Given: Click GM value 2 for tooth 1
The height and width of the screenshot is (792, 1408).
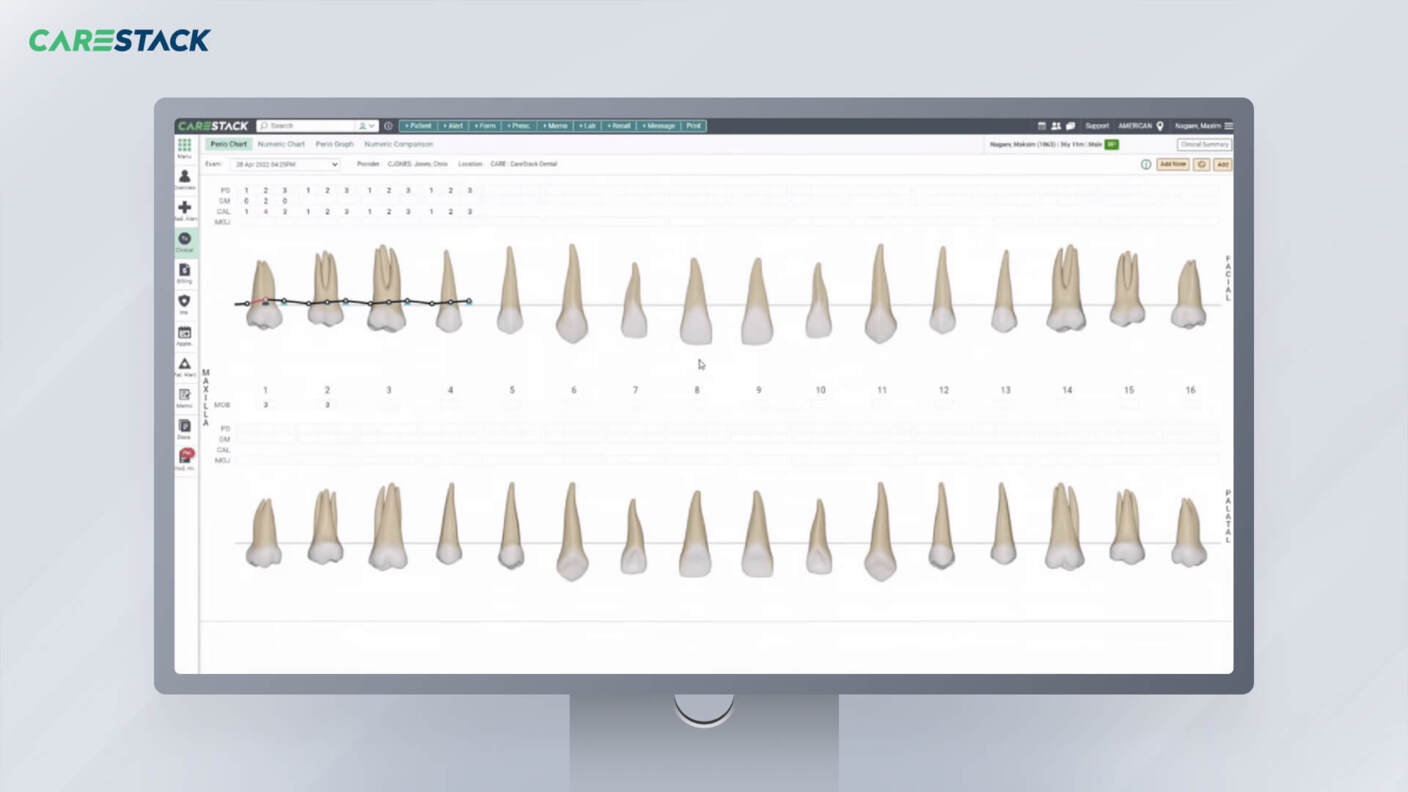Looking at the screenshot, I should tap(265, 201).
